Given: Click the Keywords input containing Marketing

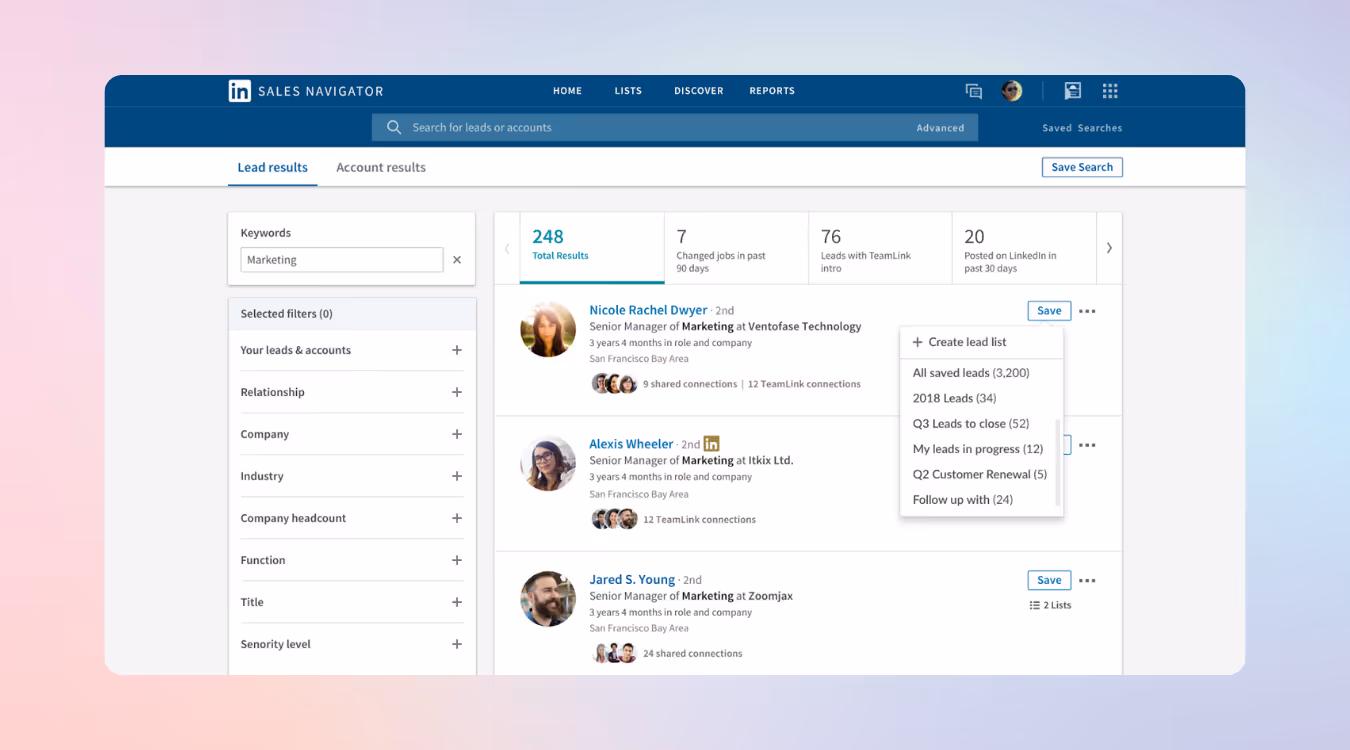Looking at the screenshot, I should 342,260.
